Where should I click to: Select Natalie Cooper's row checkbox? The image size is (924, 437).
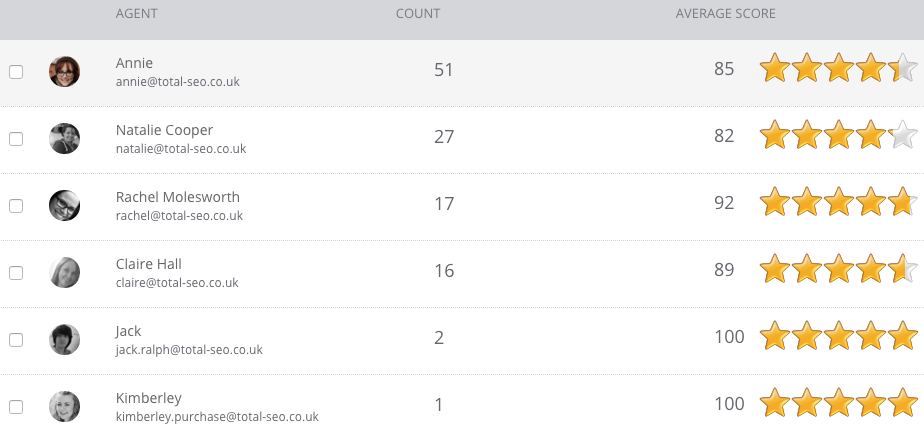(16, 139)
